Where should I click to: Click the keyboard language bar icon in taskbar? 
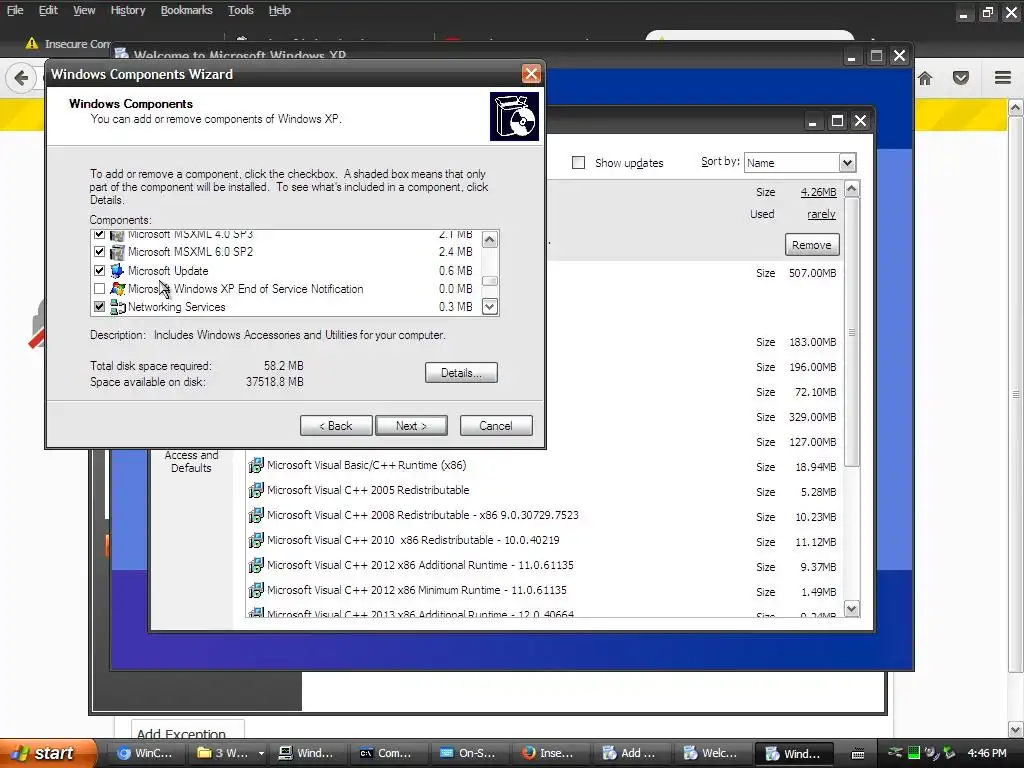(x=858, y=754)
